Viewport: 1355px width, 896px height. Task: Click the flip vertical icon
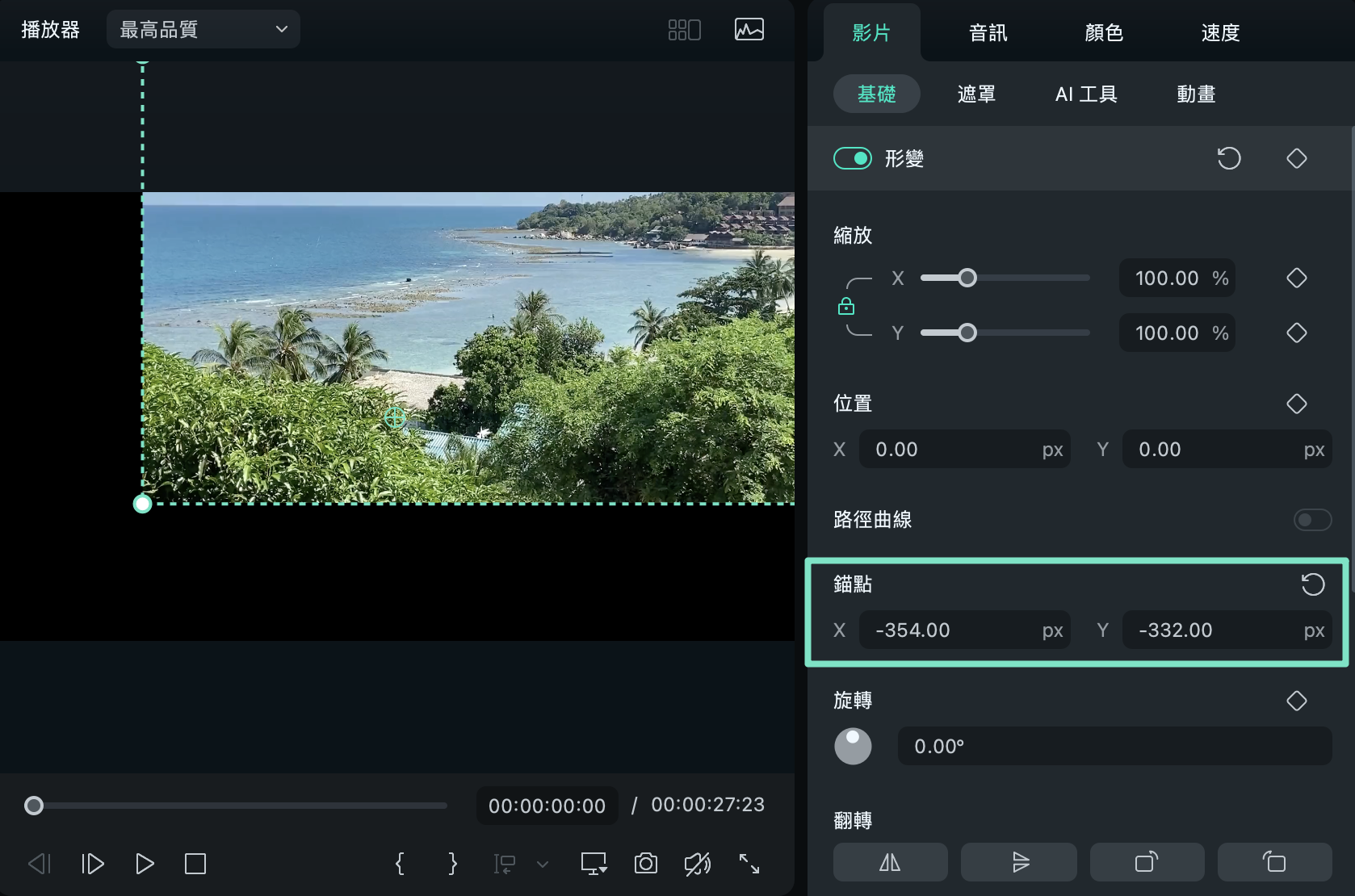click(x=1018, y=862)
